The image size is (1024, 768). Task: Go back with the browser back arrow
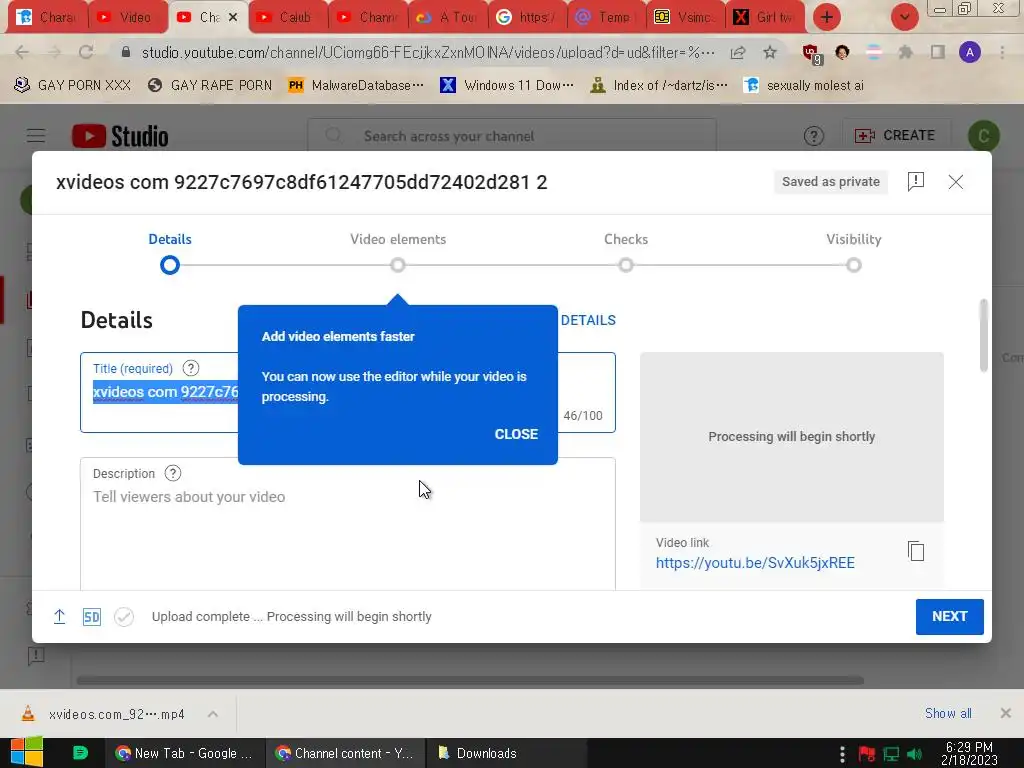(22, 52)
